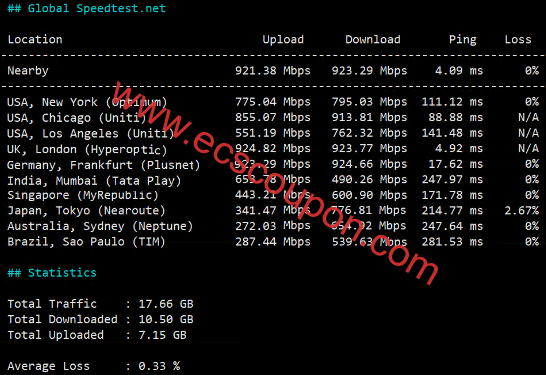Image resolution: width=546 pixels, height=375 pixels.
Task: Click Sao Paulo ping 281.53 ms
Action: [452, 242]
